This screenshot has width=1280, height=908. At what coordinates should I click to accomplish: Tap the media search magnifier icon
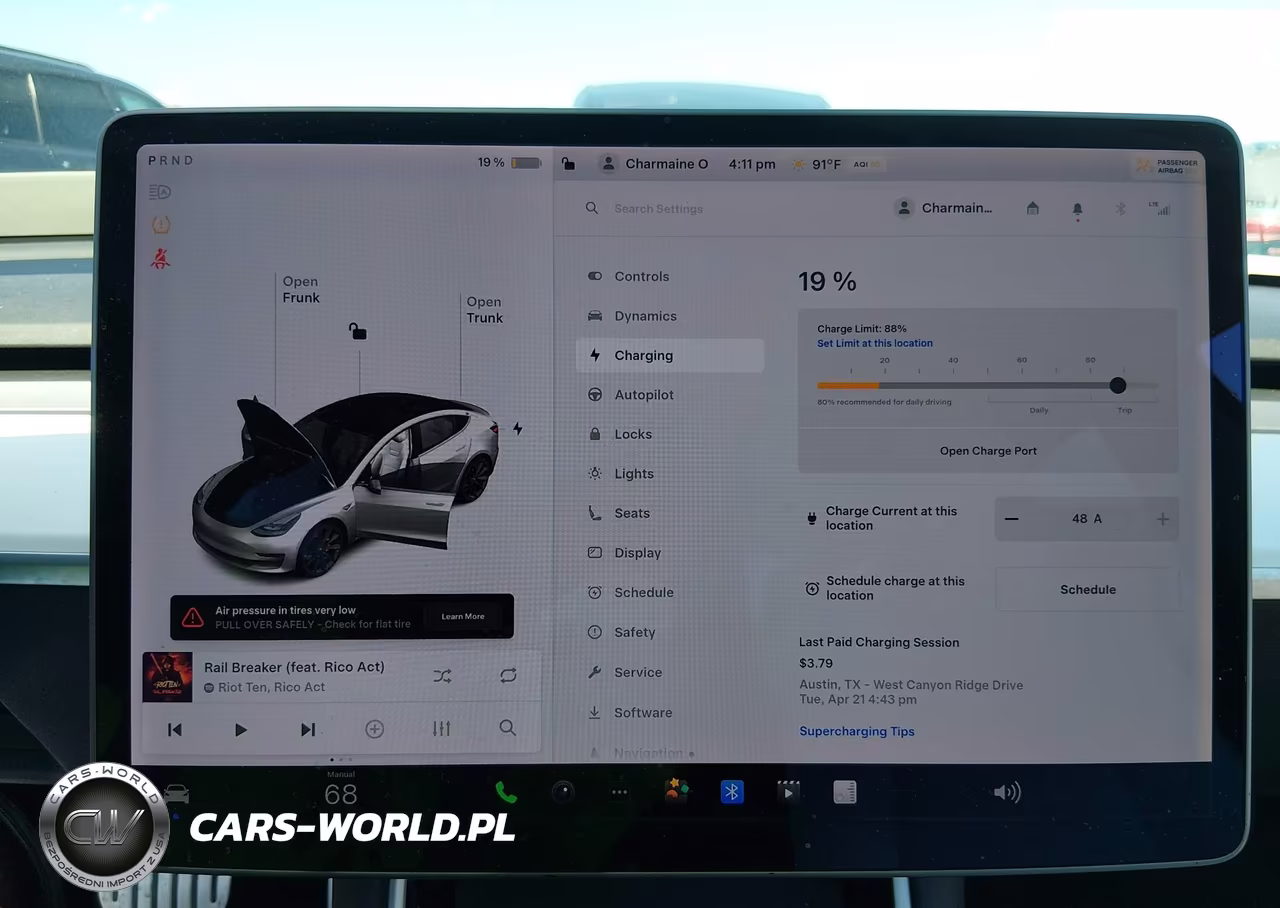508,728
